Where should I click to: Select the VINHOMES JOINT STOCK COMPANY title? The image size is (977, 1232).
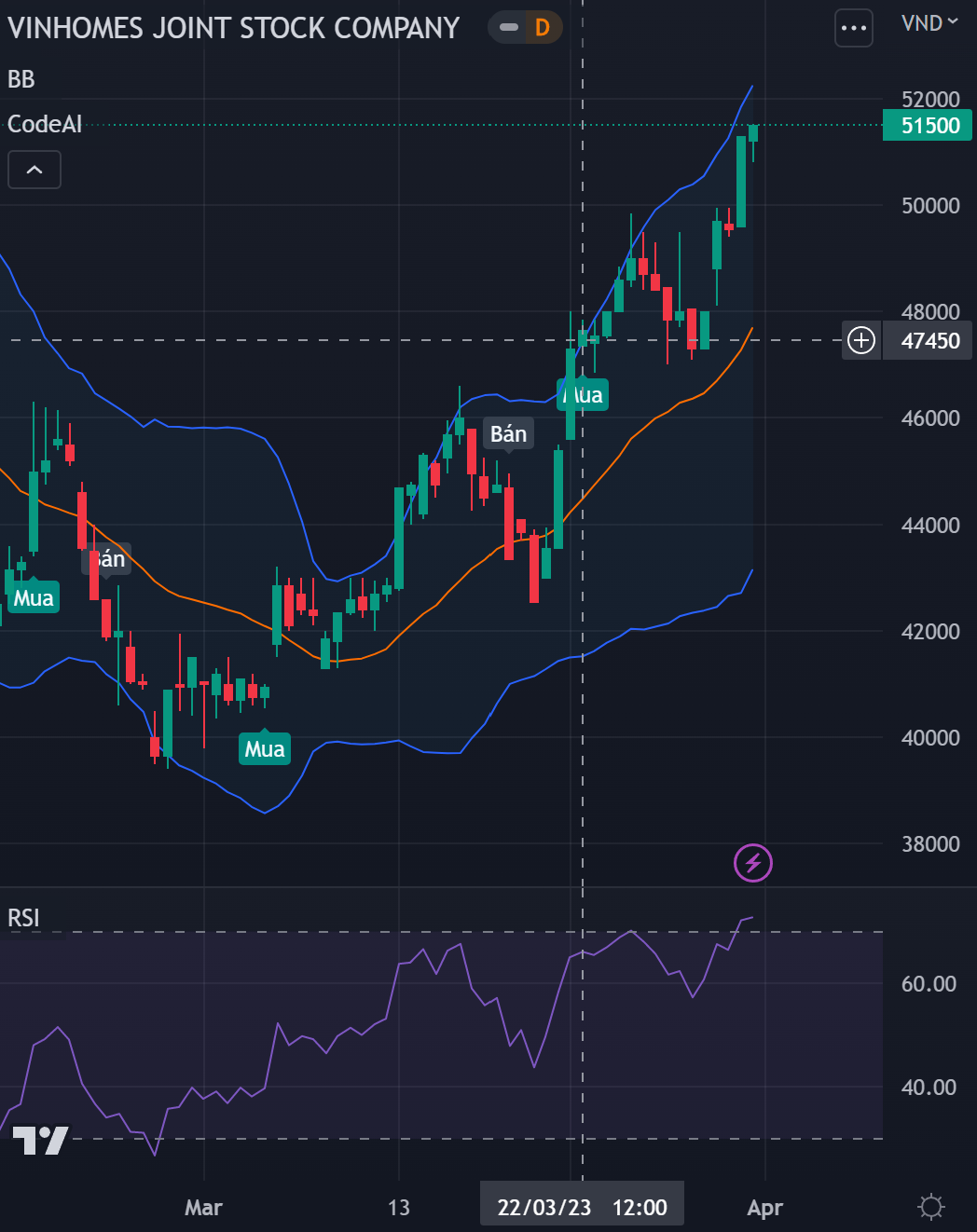(x=234, y=28)
